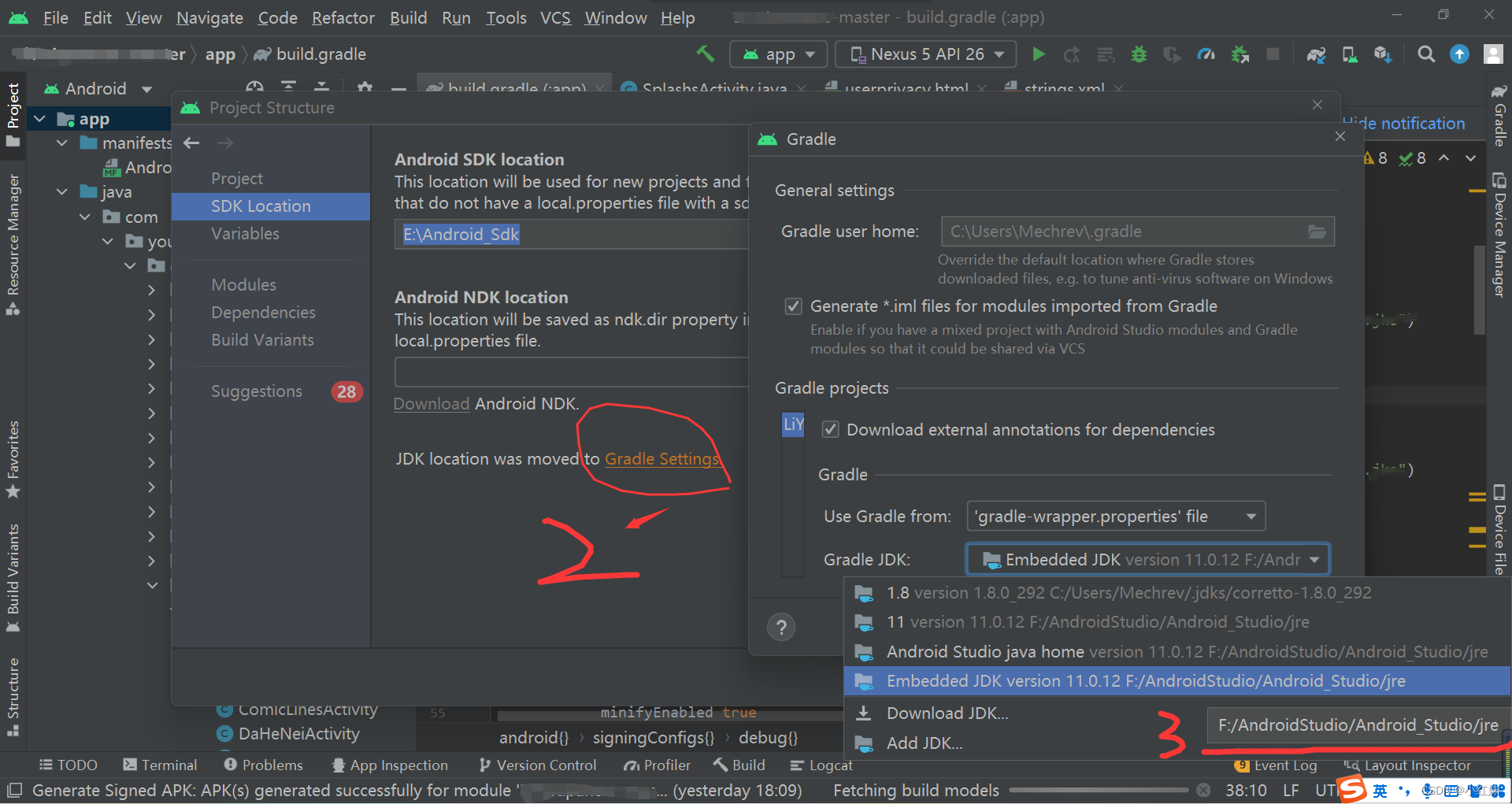Open the SDK Manager cube icon

(x=1383, y=54)
